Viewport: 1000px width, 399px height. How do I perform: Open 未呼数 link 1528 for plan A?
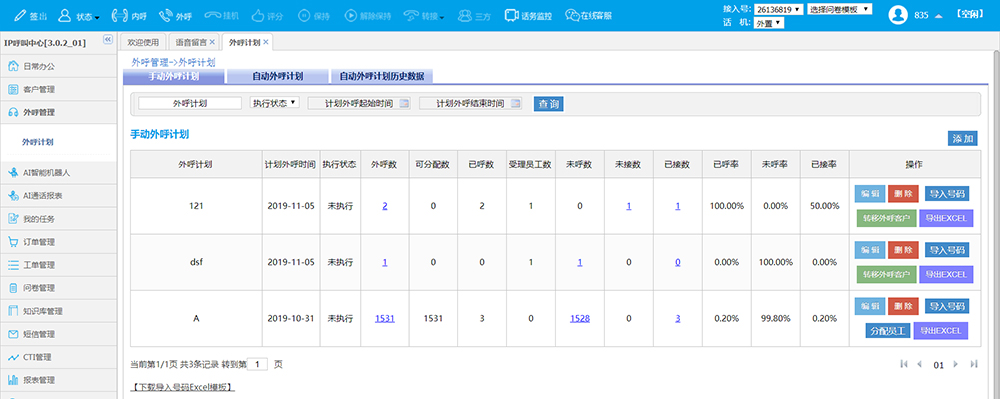click(x=580, y=319)
